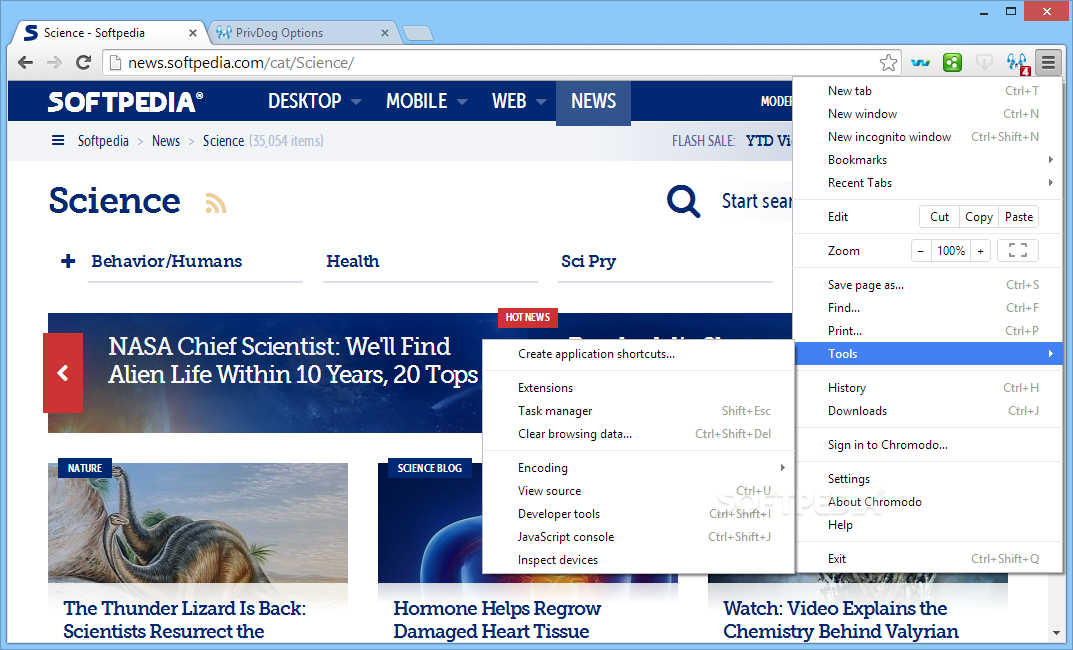
Task: Enter fullscreen from the Zoom row
Action: pyautogui.click(x=1018, y=250)
